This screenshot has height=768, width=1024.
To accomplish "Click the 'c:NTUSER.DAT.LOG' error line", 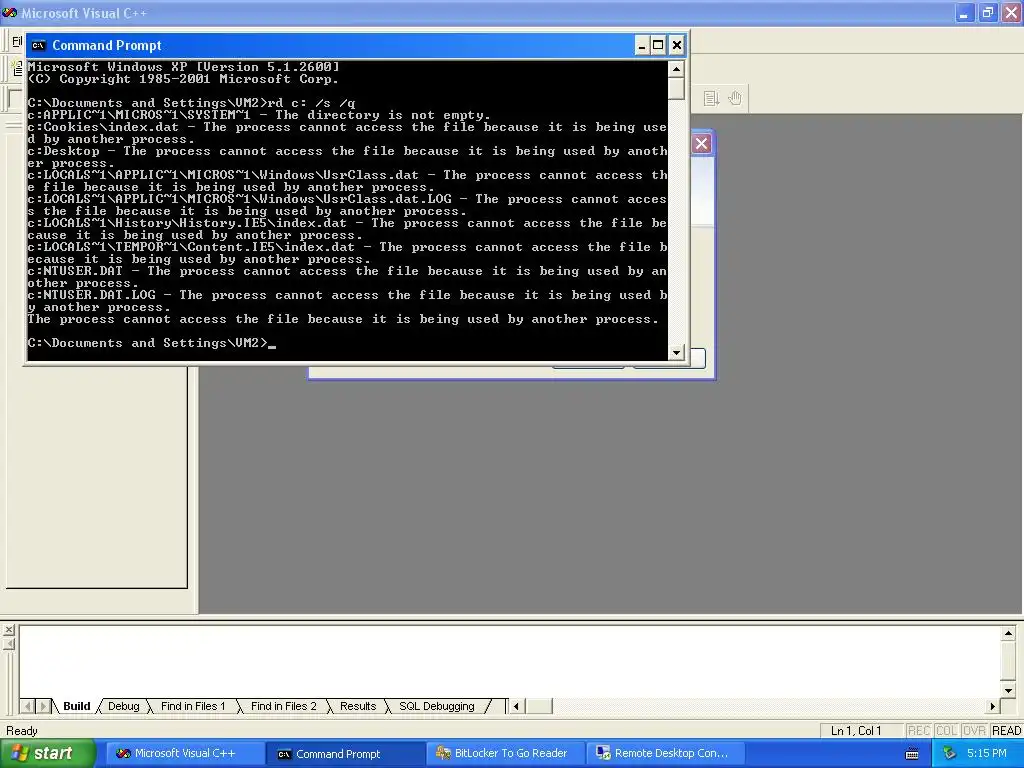I will click(347, 301).
